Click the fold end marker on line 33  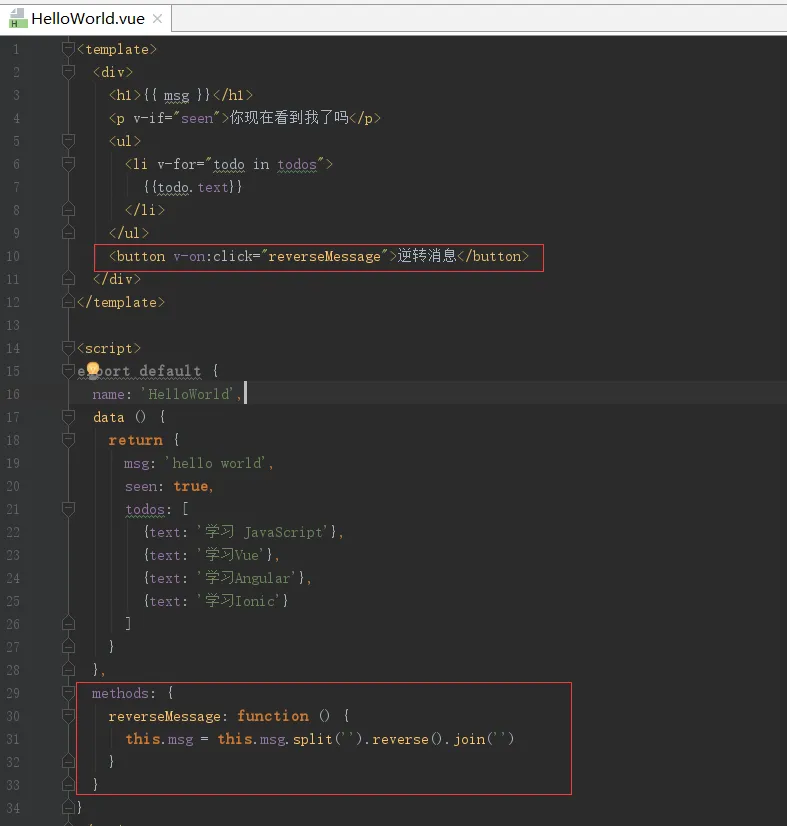68,785
